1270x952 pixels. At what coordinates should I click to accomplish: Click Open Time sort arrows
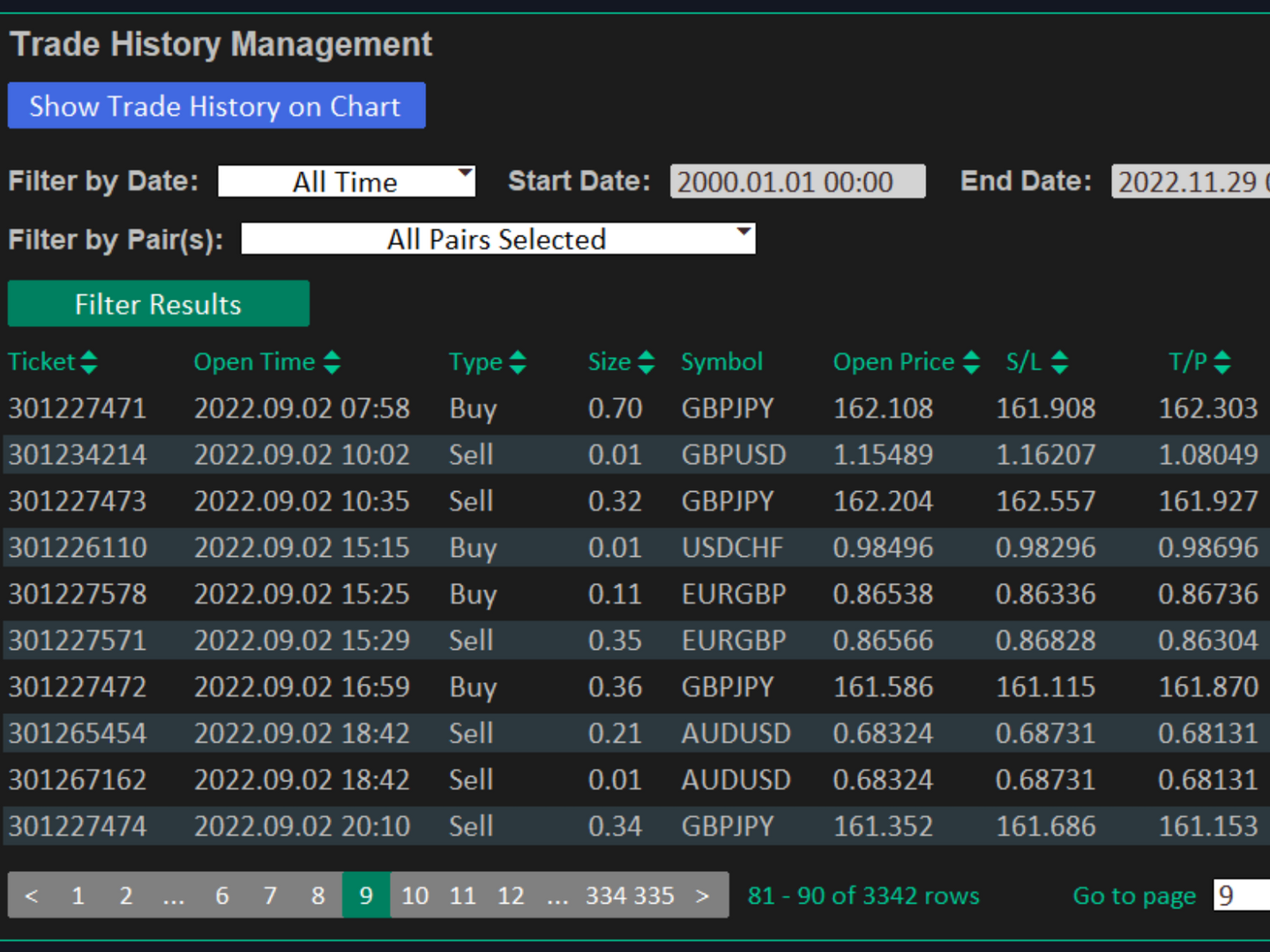point(332,362)
